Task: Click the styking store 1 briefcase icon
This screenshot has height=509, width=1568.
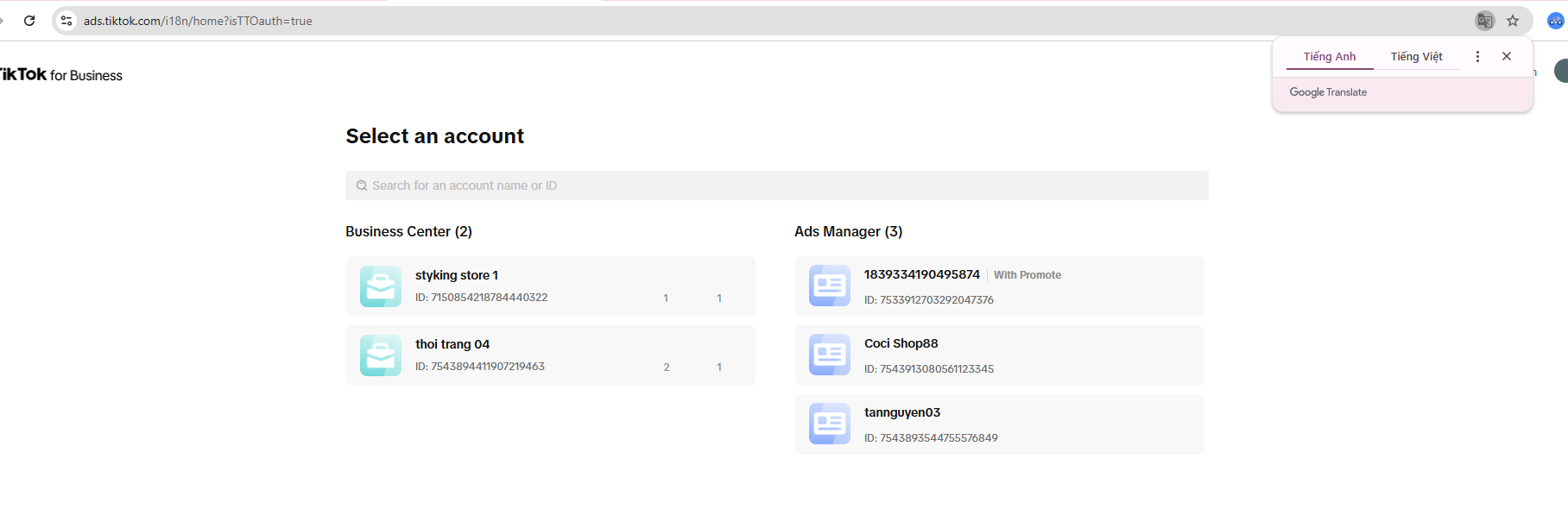Action: (381, 286)
